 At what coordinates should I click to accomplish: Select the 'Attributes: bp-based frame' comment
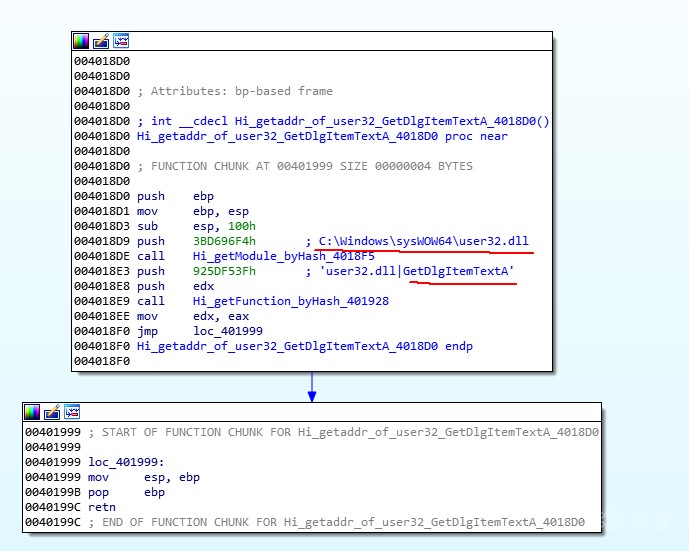tap(235, 91)
